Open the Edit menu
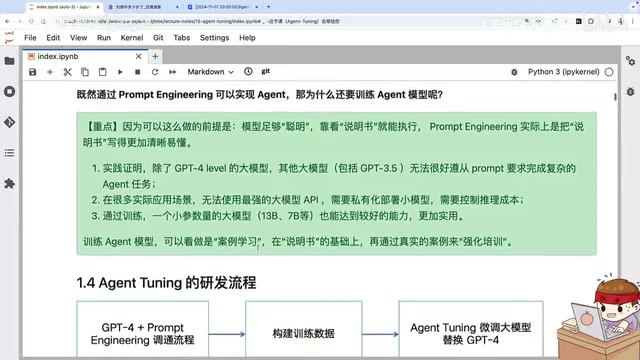 pos(53,38)
